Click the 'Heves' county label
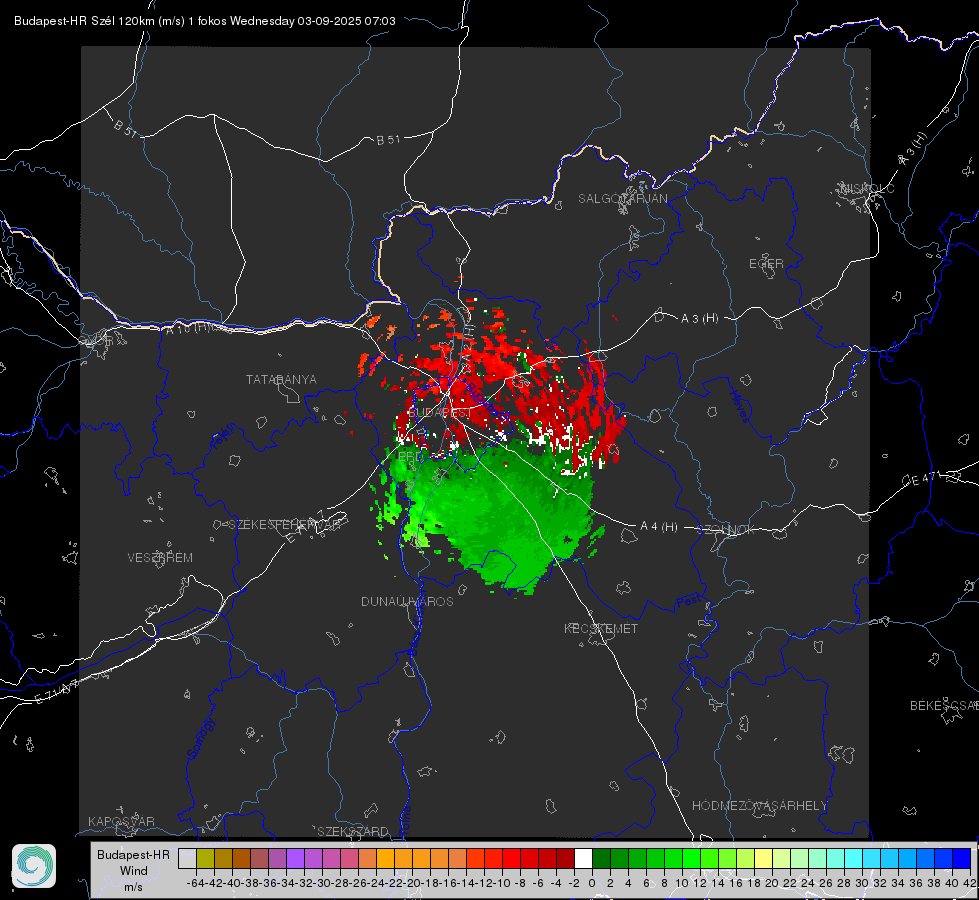The height and width of the screenshot is (900, 979). pyautogui.click(x=739, y=407)
